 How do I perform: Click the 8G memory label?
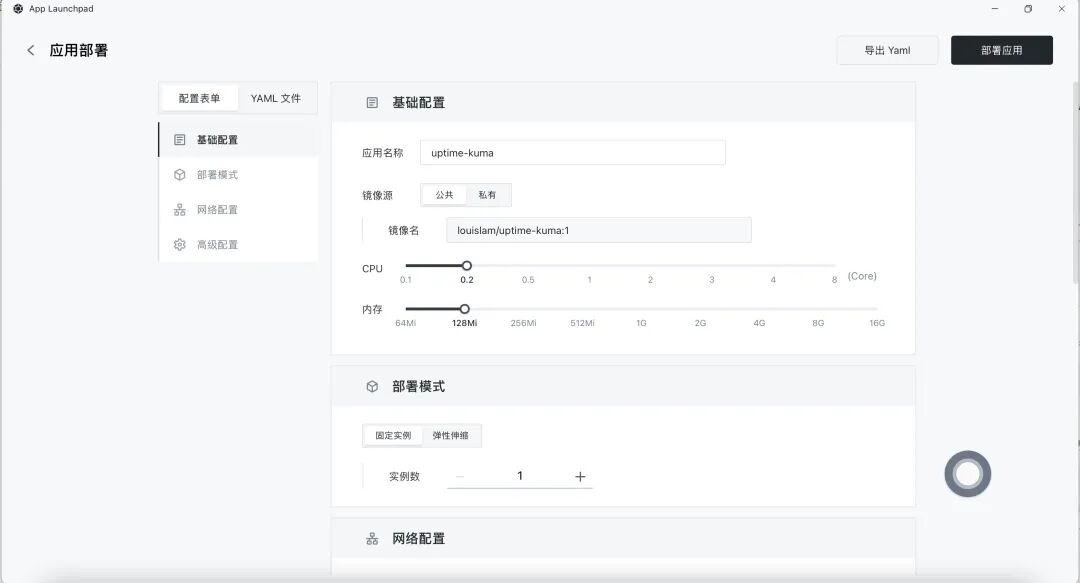point(818,323)
